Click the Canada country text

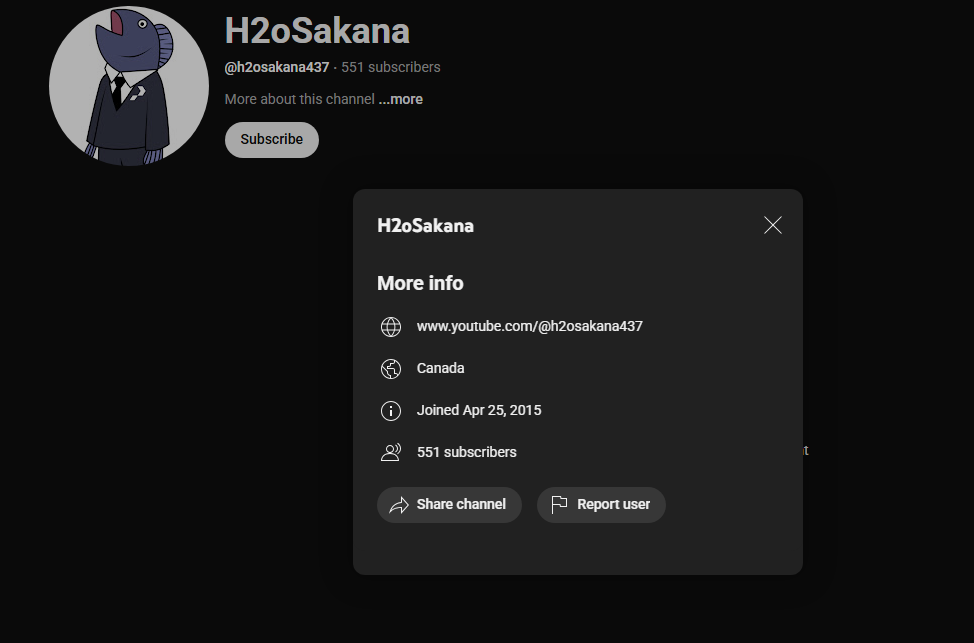click(x=440, y=368)
